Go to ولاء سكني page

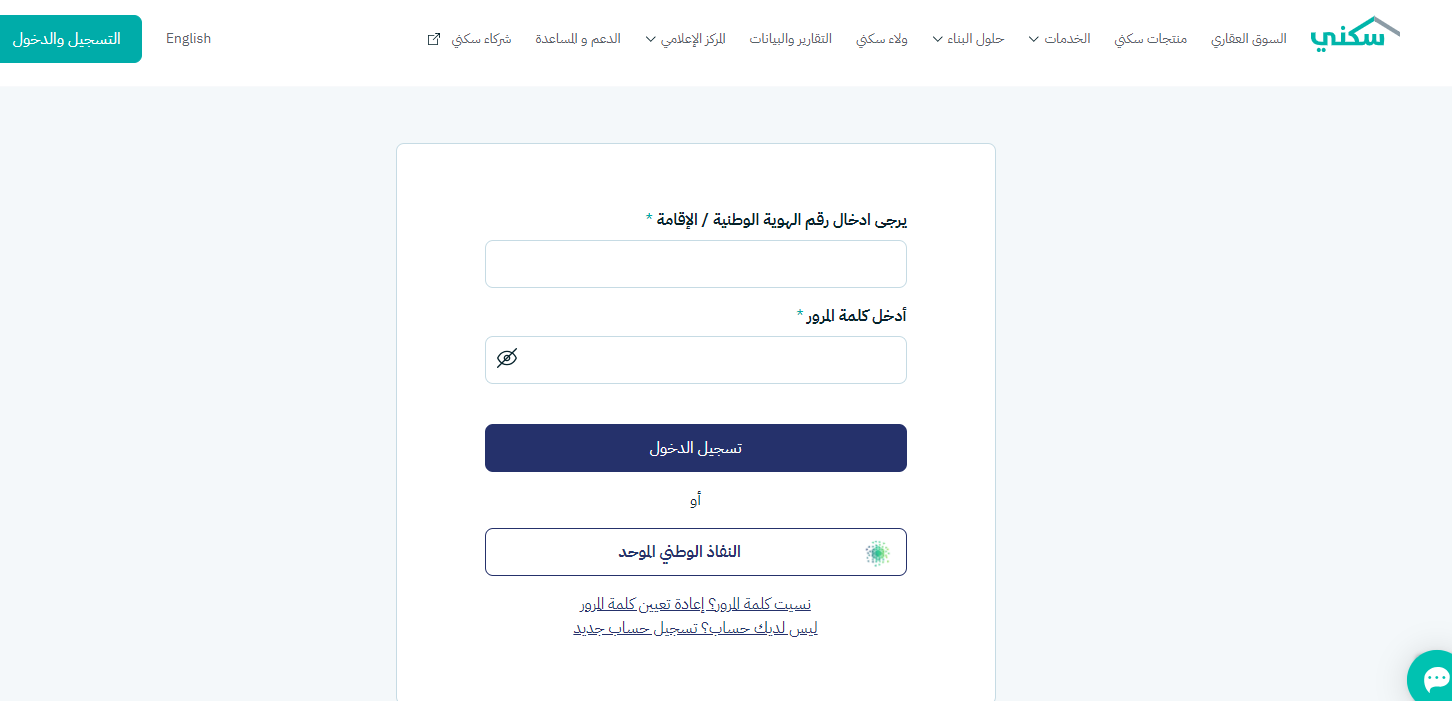882,39
